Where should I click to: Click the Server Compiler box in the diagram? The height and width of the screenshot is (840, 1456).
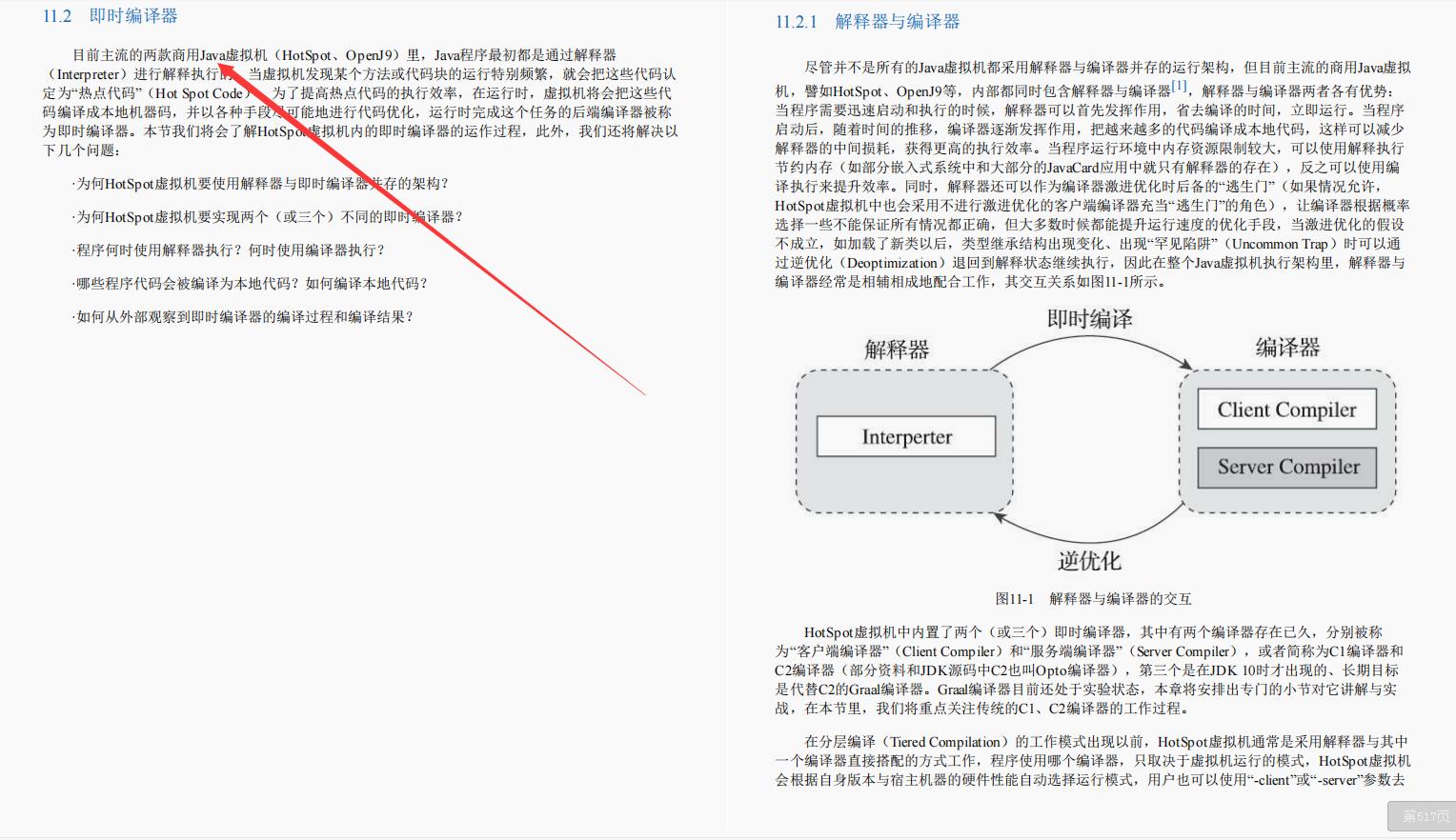pos(1286,467)
